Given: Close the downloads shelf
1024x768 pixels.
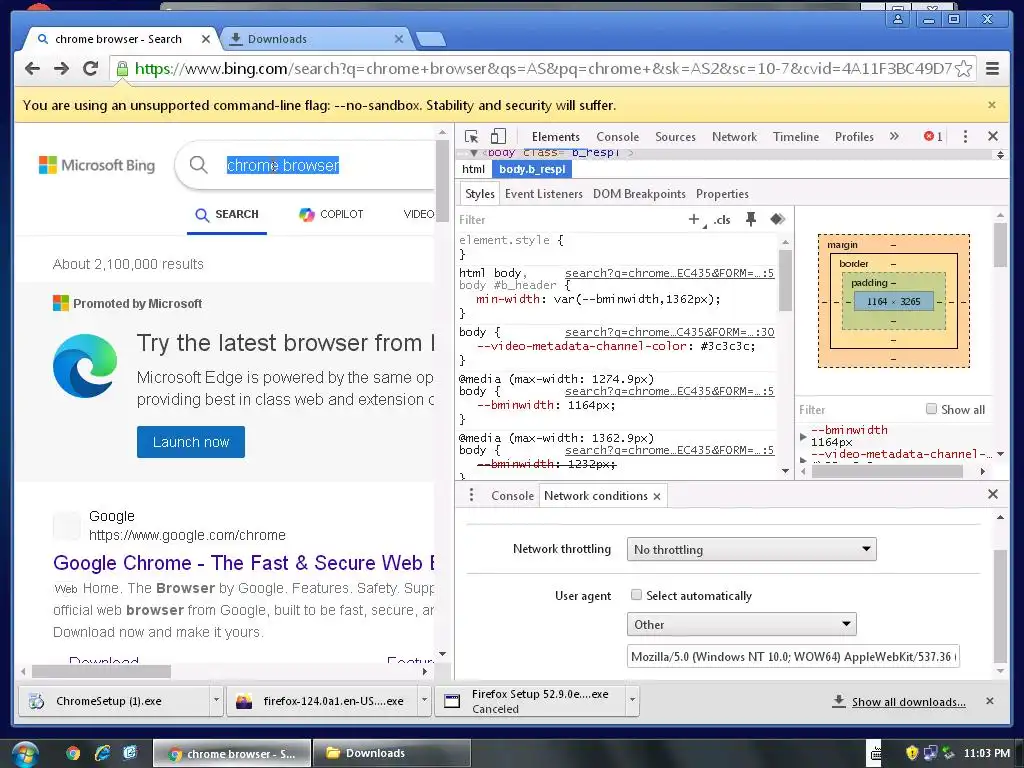Looking at the screenshot, I should point(990,701).
